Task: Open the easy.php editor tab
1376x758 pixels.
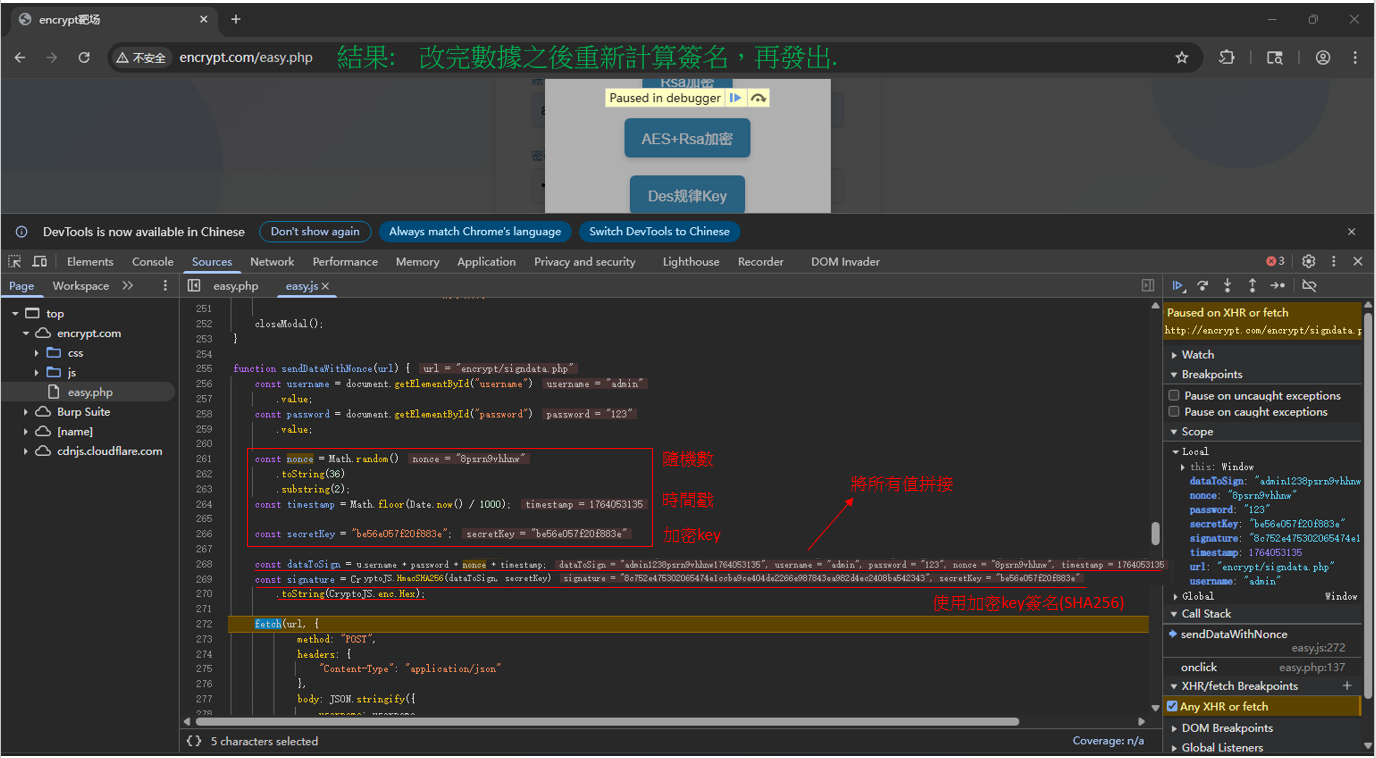Action: [x=236, y=286]
